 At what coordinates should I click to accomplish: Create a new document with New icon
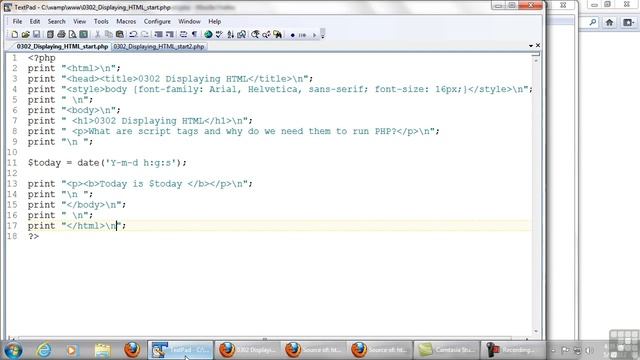(15, 35)
